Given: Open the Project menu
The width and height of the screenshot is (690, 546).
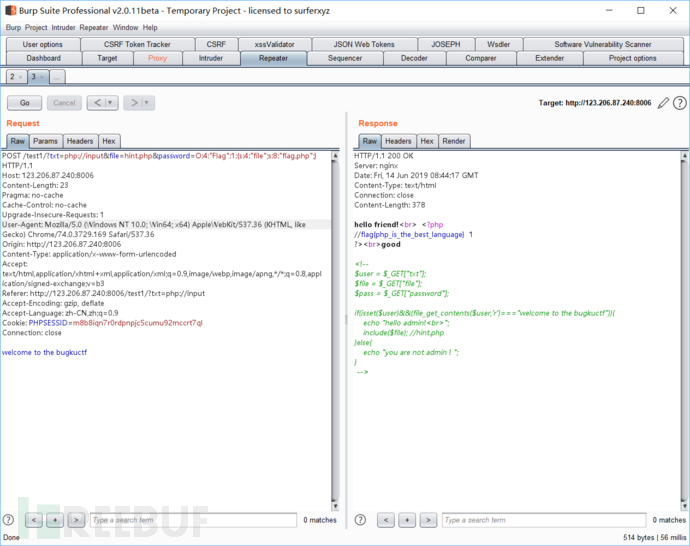Looking at the screenshot, I should click(36, 27).
